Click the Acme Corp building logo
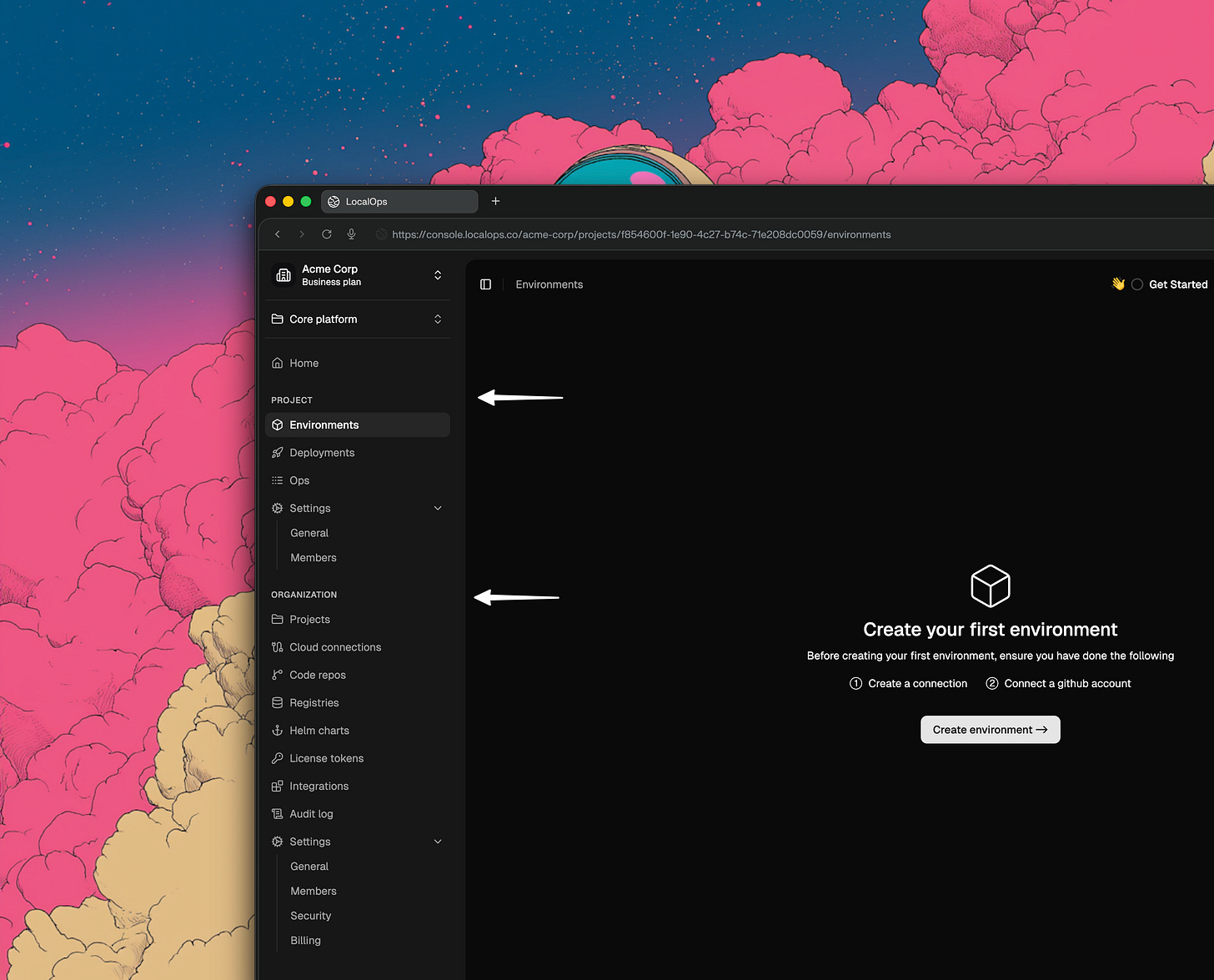The image size is (1214, 980). [283, 275]
